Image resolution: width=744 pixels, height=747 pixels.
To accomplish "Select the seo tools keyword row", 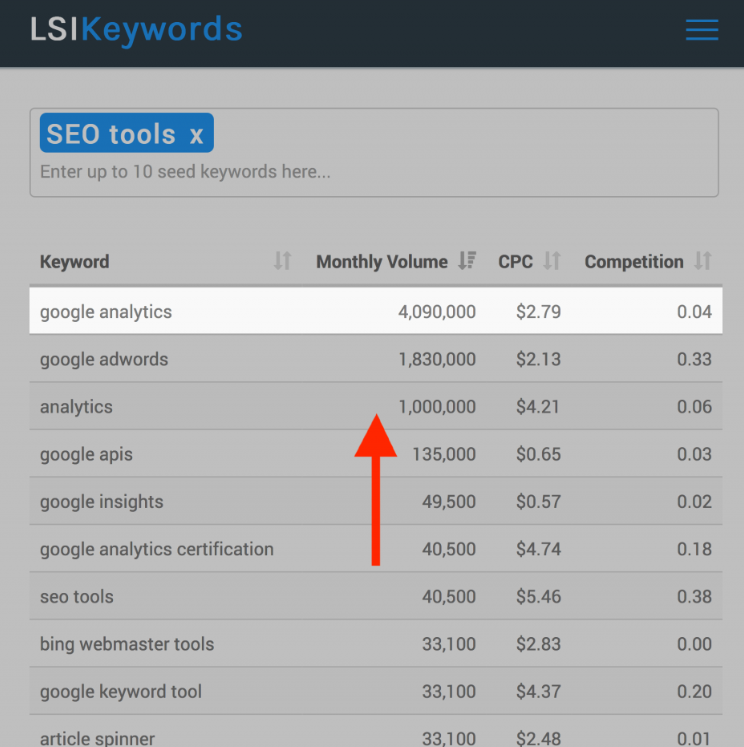I will (x=376, y=596).
